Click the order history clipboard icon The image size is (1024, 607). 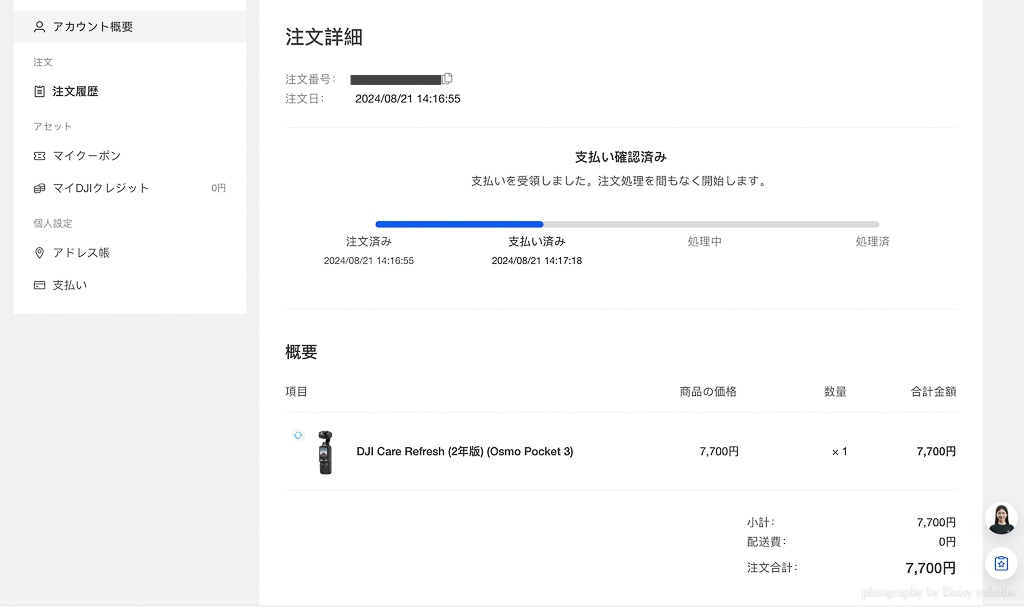[x=39, y=91]
